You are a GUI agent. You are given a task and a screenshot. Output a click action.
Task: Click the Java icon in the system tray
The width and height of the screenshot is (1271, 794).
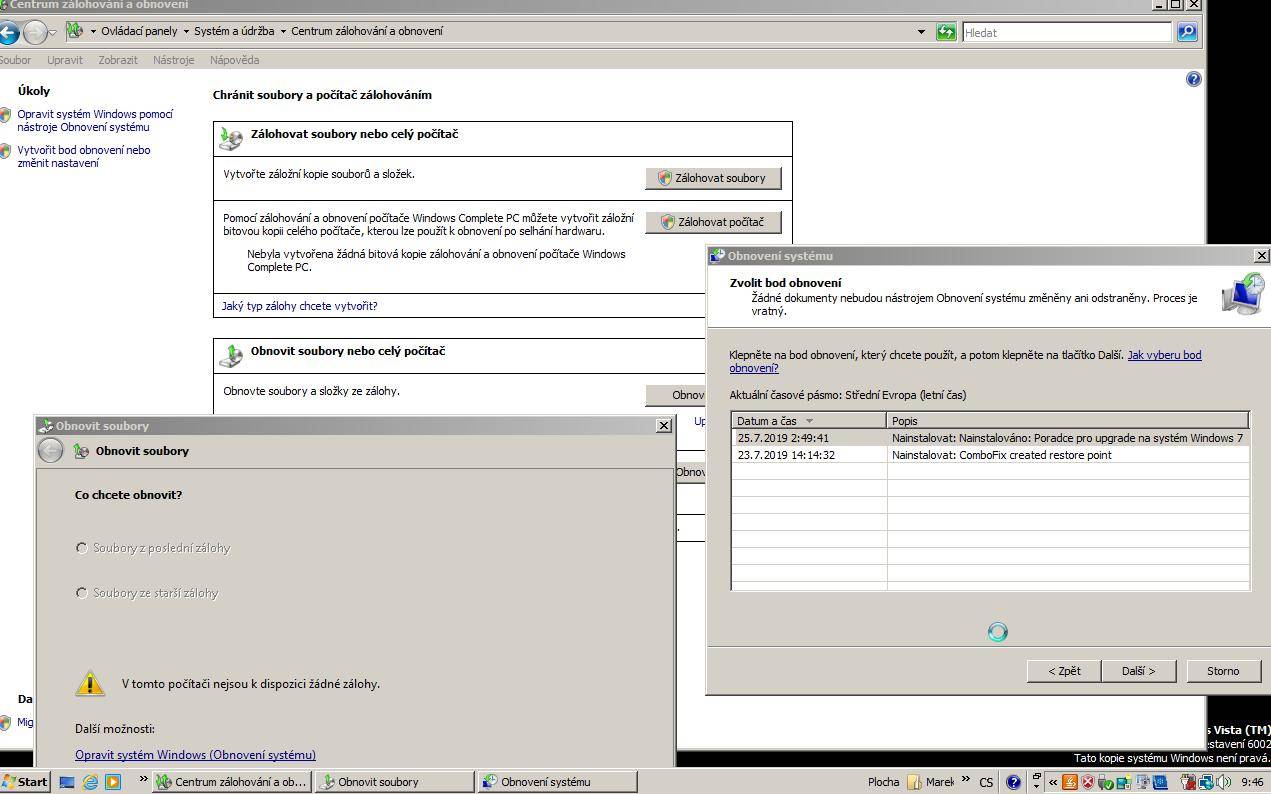1069,782
